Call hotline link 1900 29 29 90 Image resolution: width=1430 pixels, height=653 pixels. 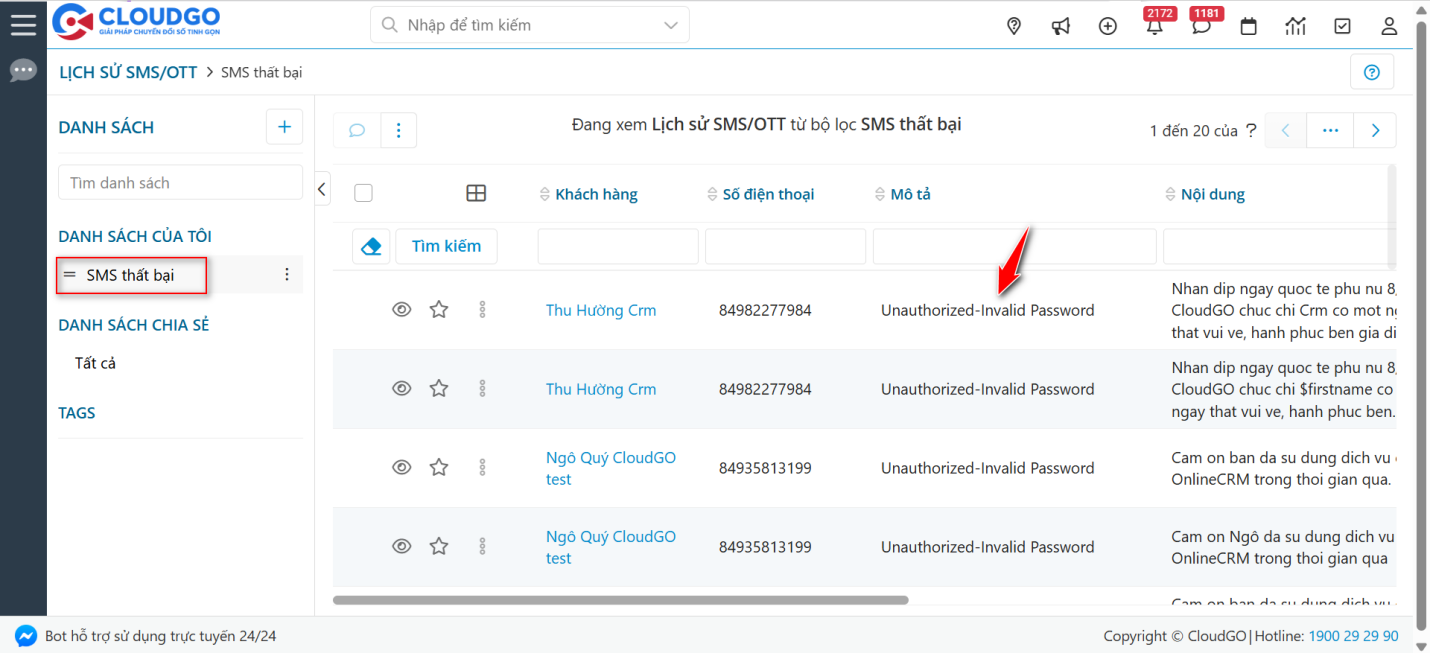(x=1354, y=635)
